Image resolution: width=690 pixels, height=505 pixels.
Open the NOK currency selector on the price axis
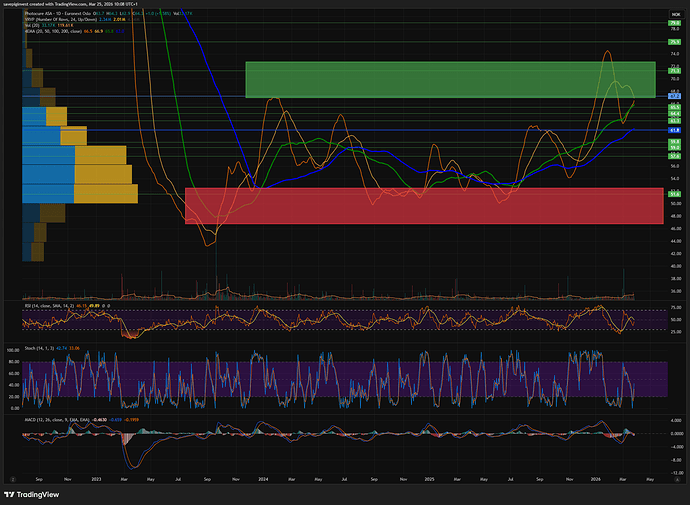pyautogui.click(x=674, y=15)
